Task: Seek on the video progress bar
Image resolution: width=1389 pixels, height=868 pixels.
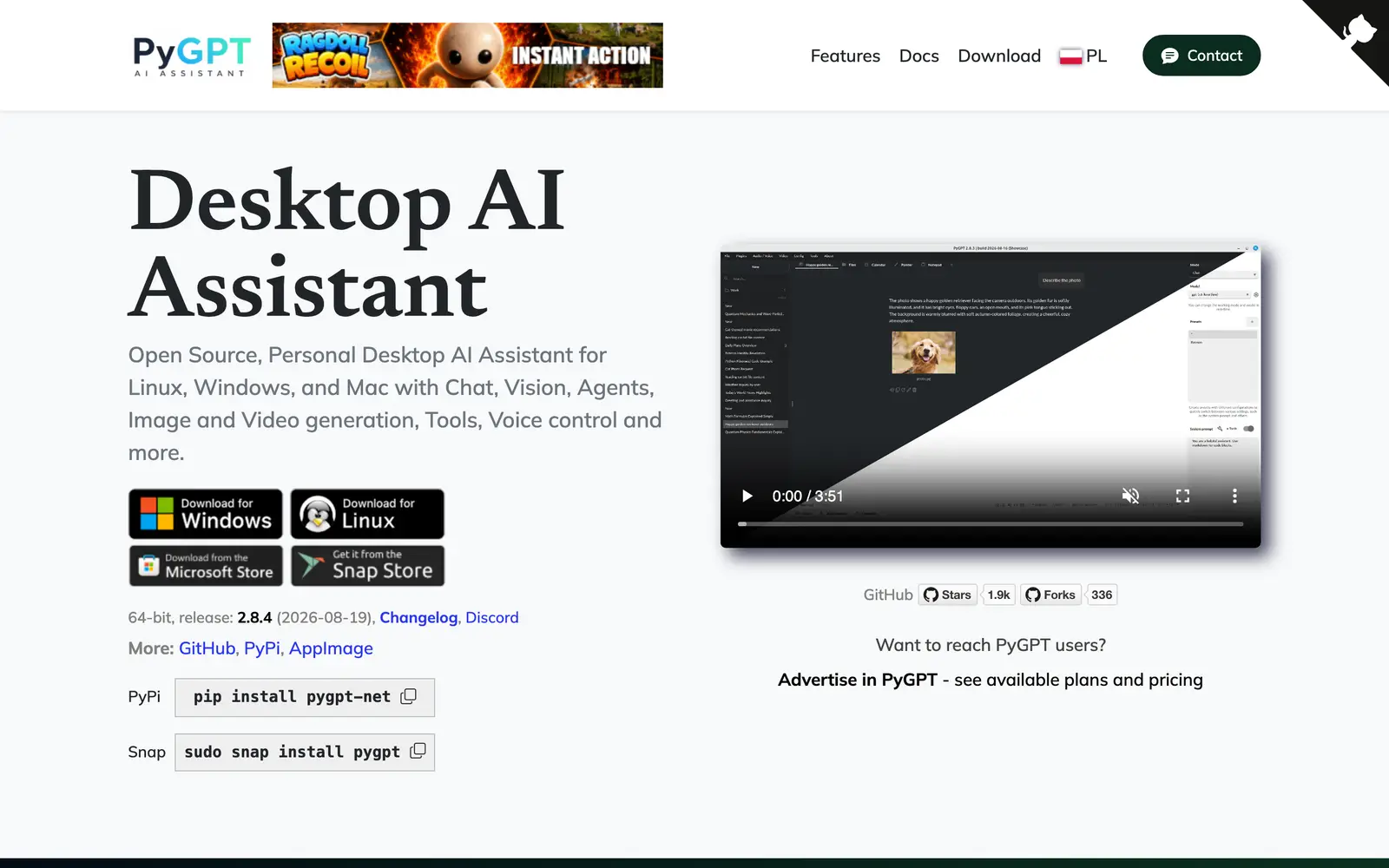Action: [991, 524]
